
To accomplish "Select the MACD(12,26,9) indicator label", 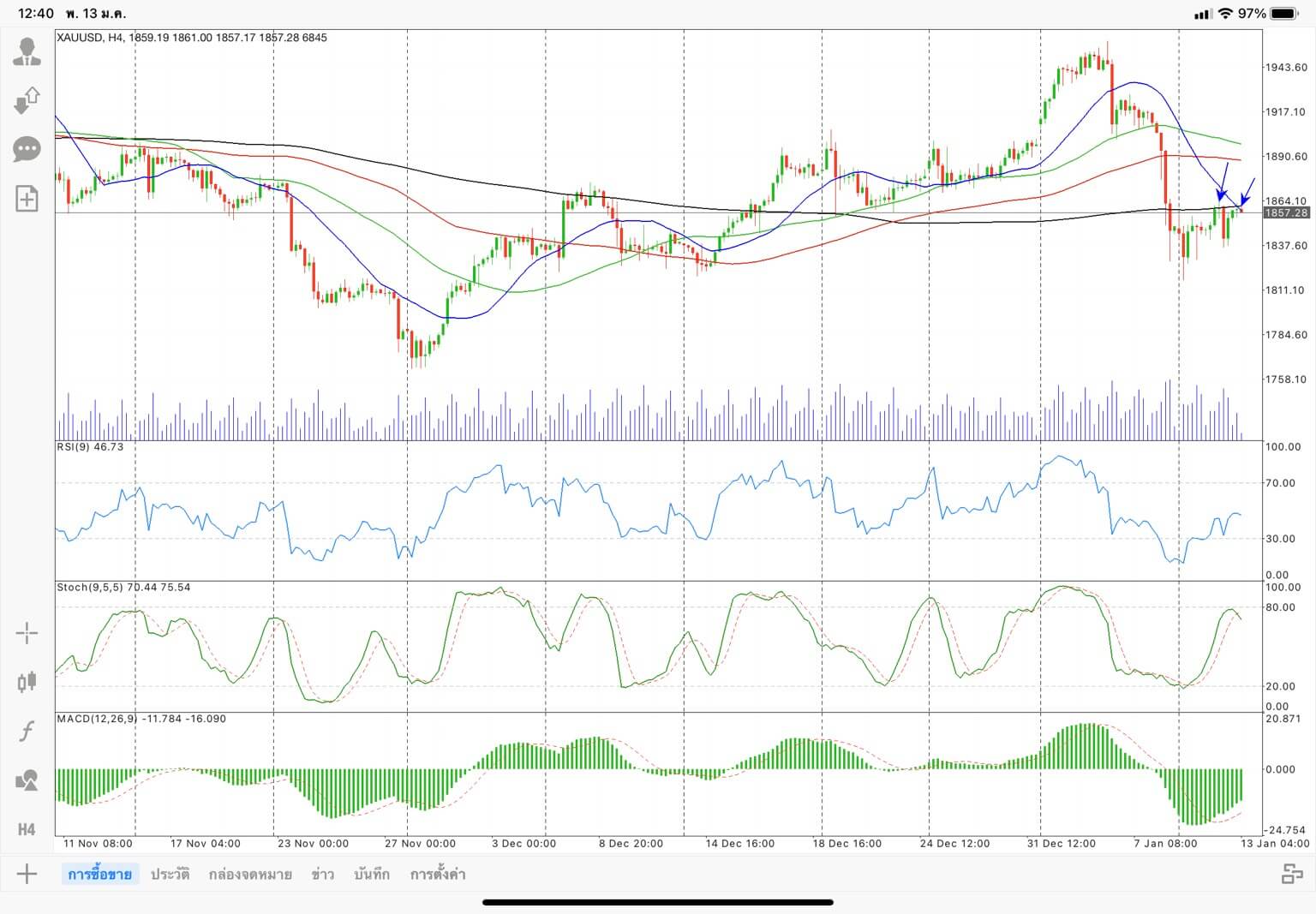I will (141, 719).
